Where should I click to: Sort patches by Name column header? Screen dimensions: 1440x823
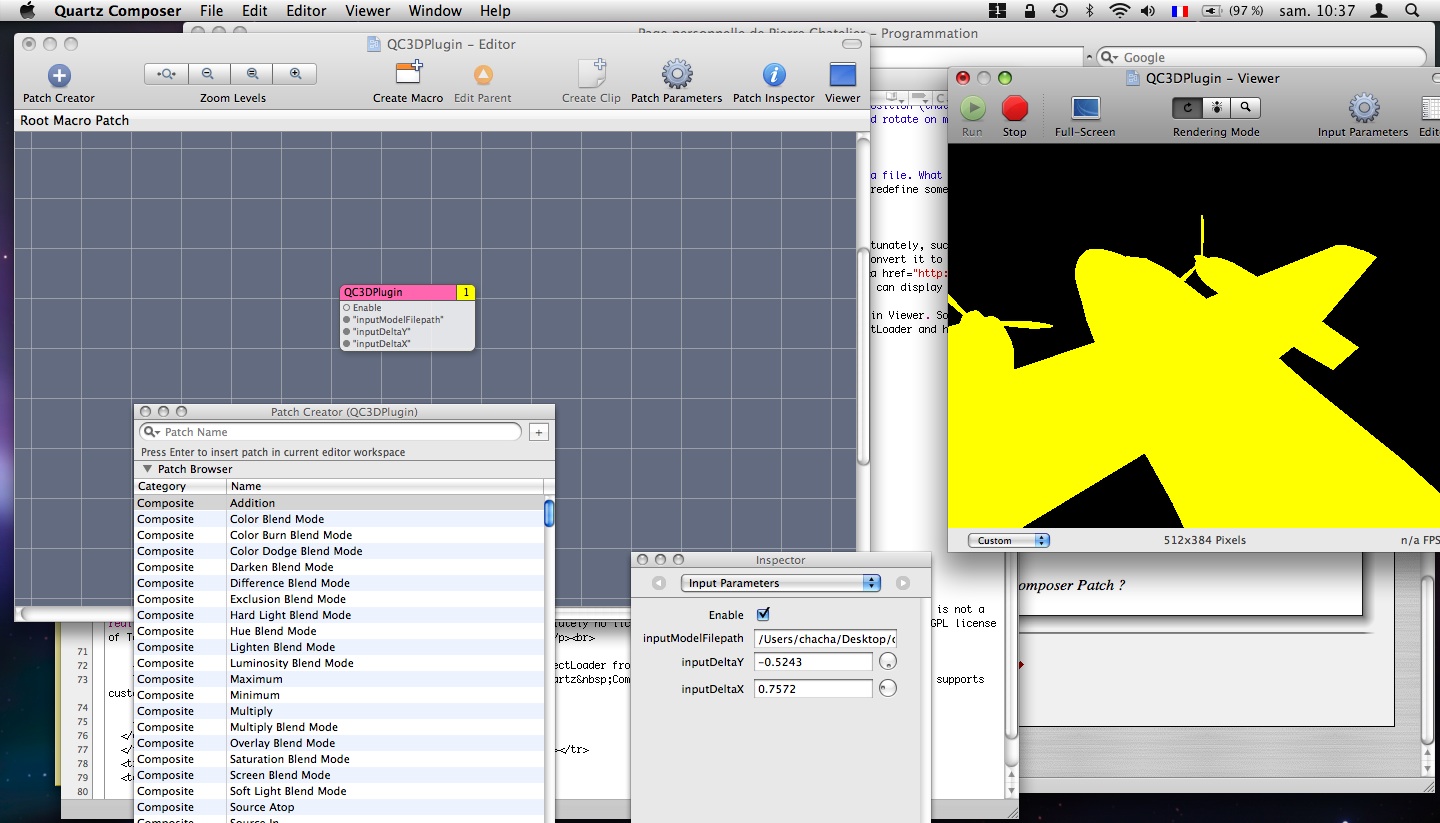coord(385,486)
